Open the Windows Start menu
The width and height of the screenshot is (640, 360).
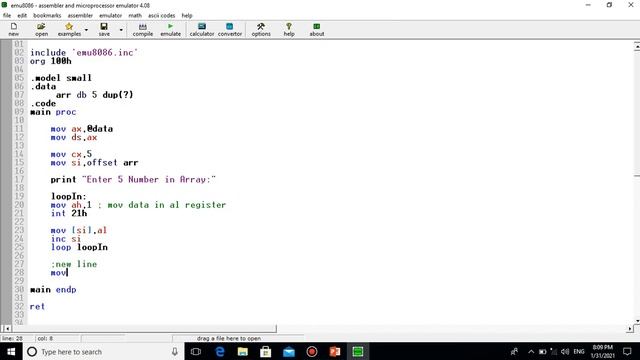click(x=11, y=351)
